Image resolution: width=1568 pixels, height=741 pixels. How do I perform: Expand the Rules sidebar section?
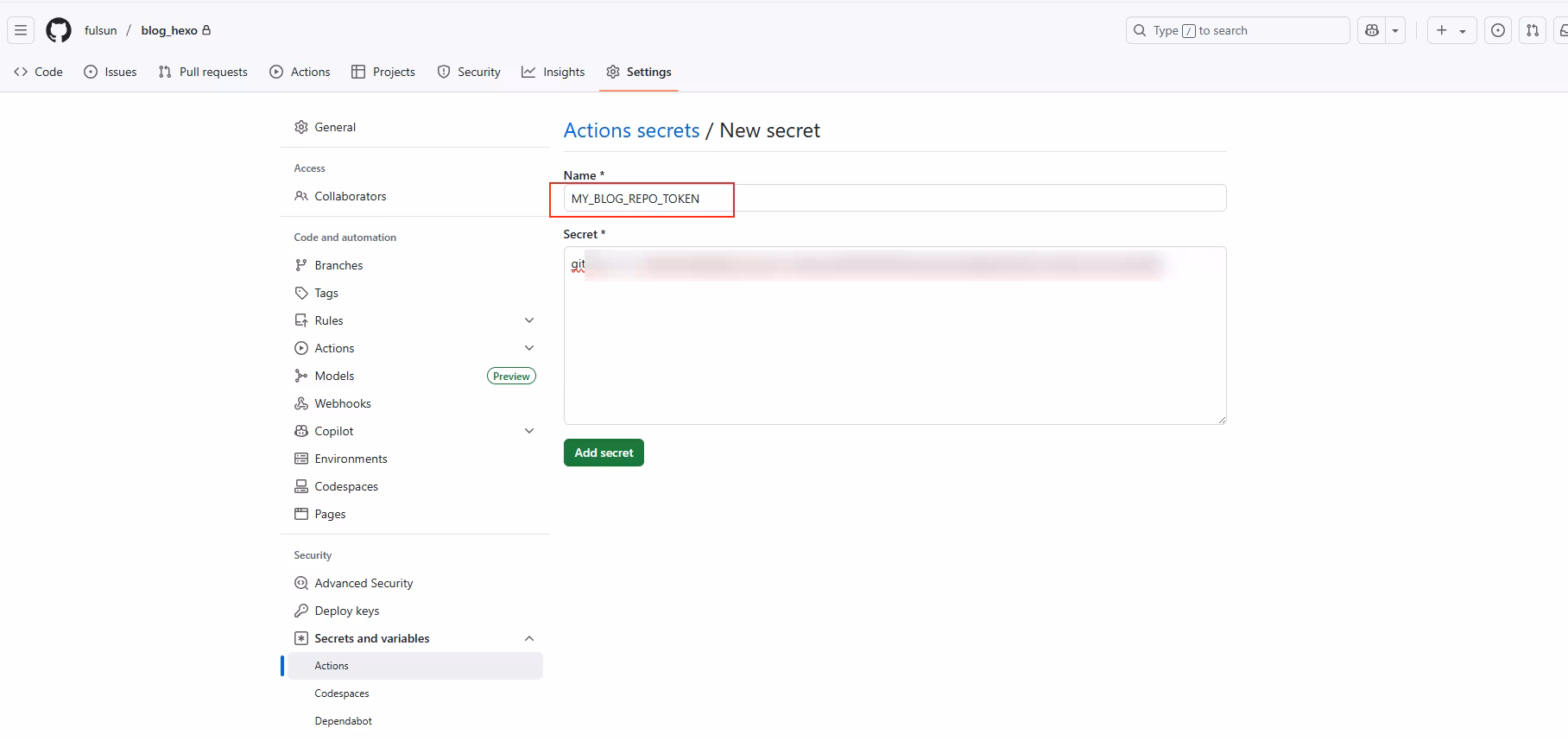(529, 320)
